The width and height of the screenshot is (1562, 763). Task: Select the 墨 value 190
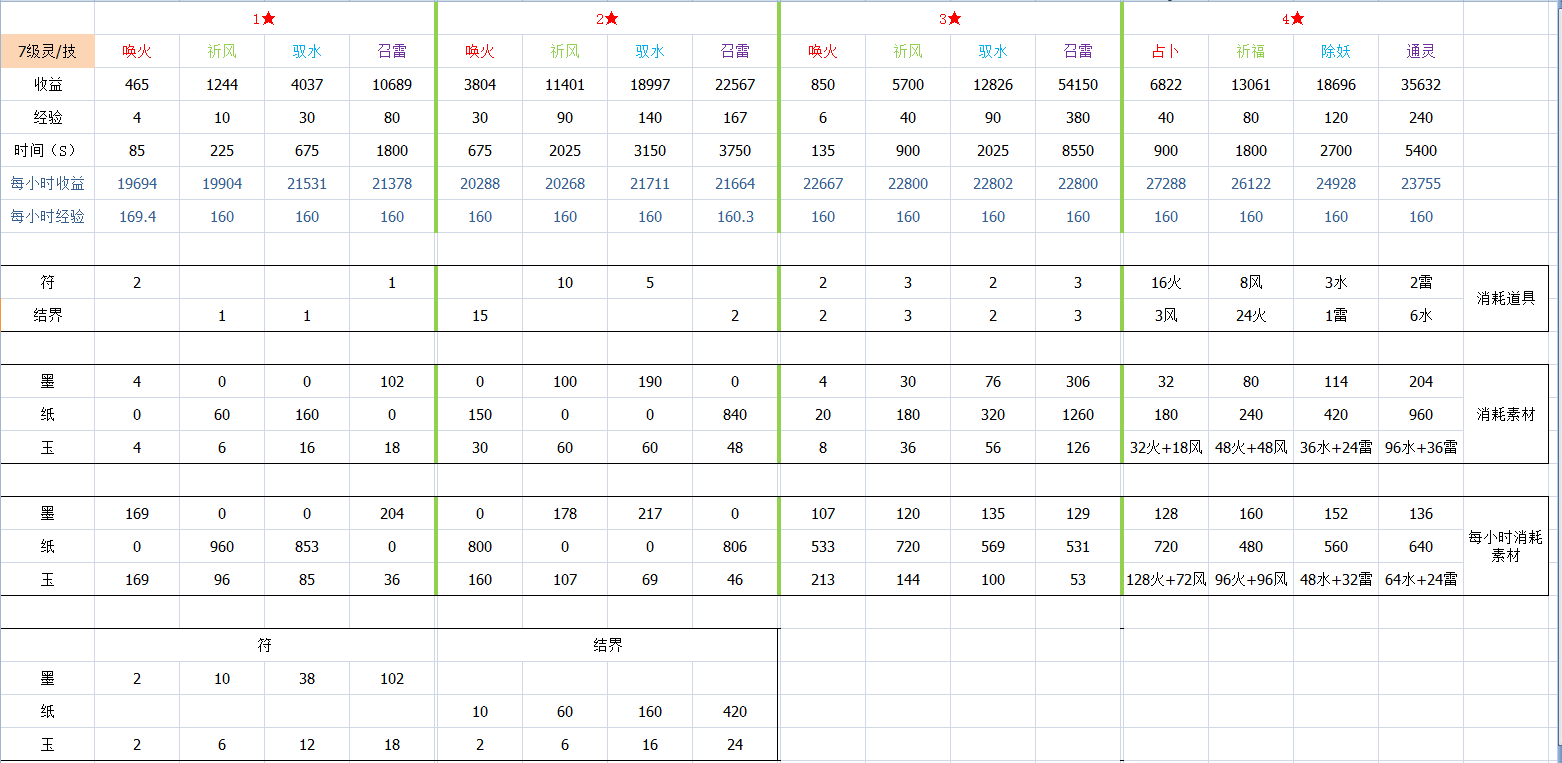pyautogui.click(x=650, y=381)
